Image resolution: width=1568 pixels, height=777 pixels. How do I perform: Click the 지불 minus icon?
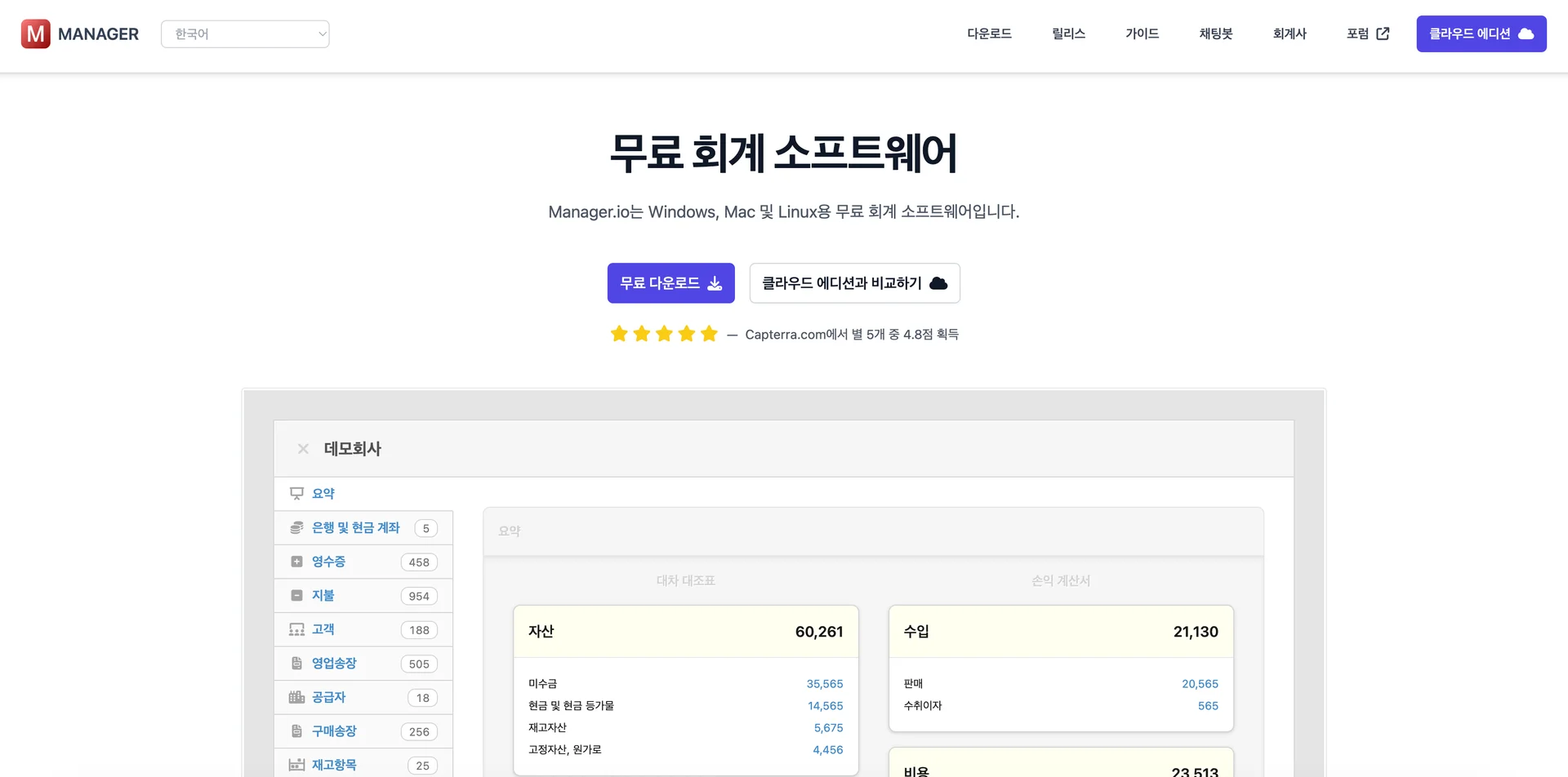[296, 596]
